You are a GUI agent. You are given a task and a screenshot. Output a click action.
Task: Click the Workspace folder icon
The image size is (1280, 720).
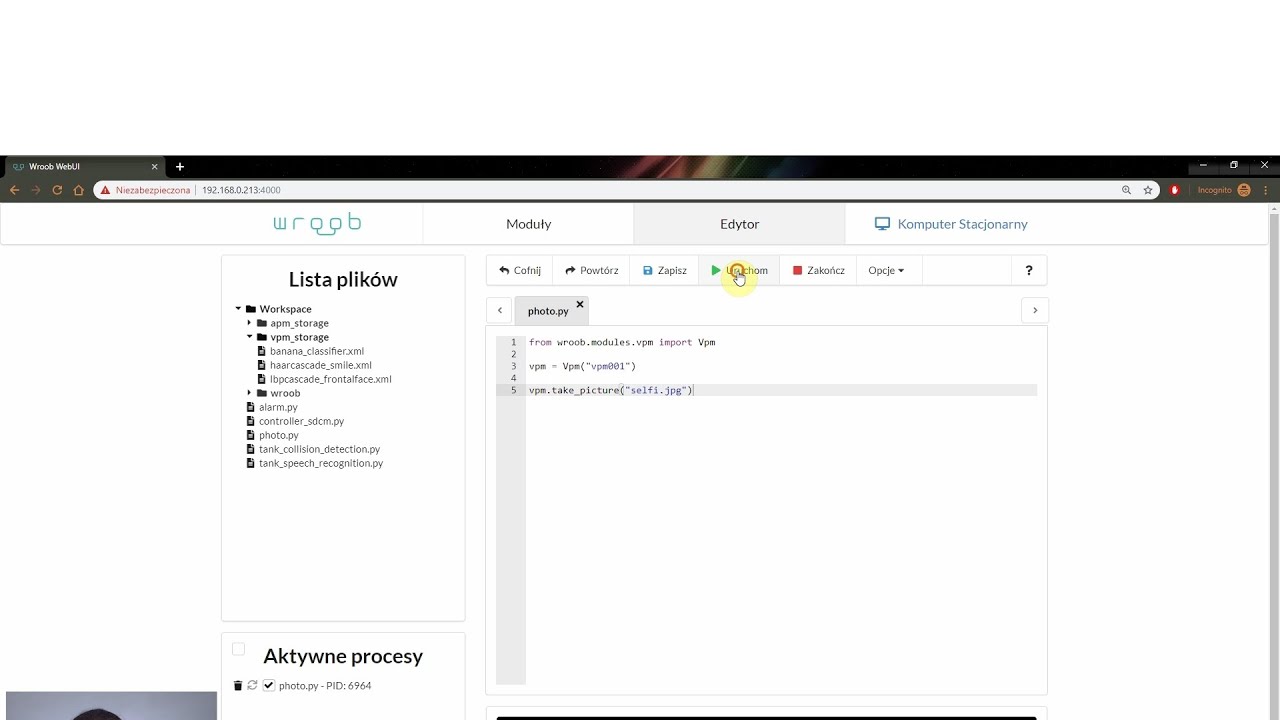(251, 309)
